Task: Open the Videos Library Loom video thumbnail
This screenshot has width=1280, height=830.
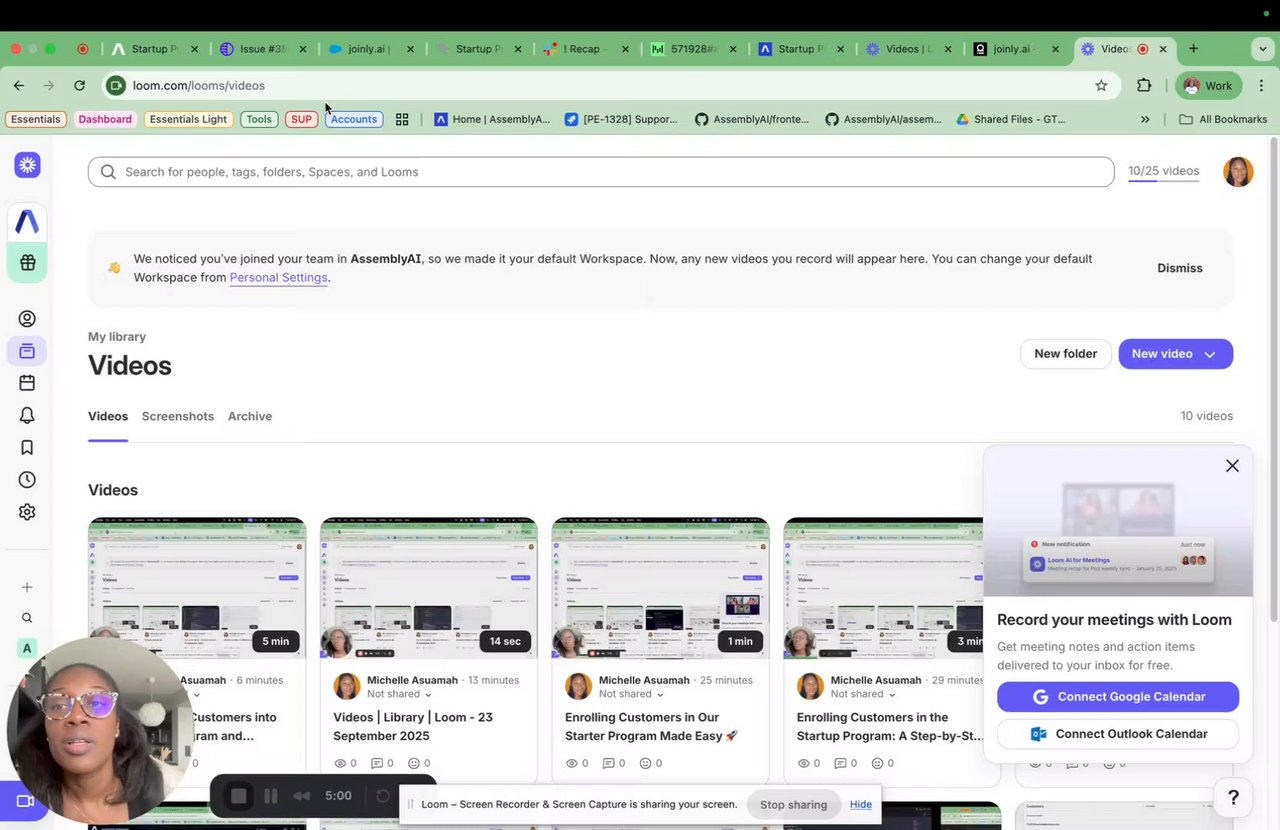Action: coord(429,588)
